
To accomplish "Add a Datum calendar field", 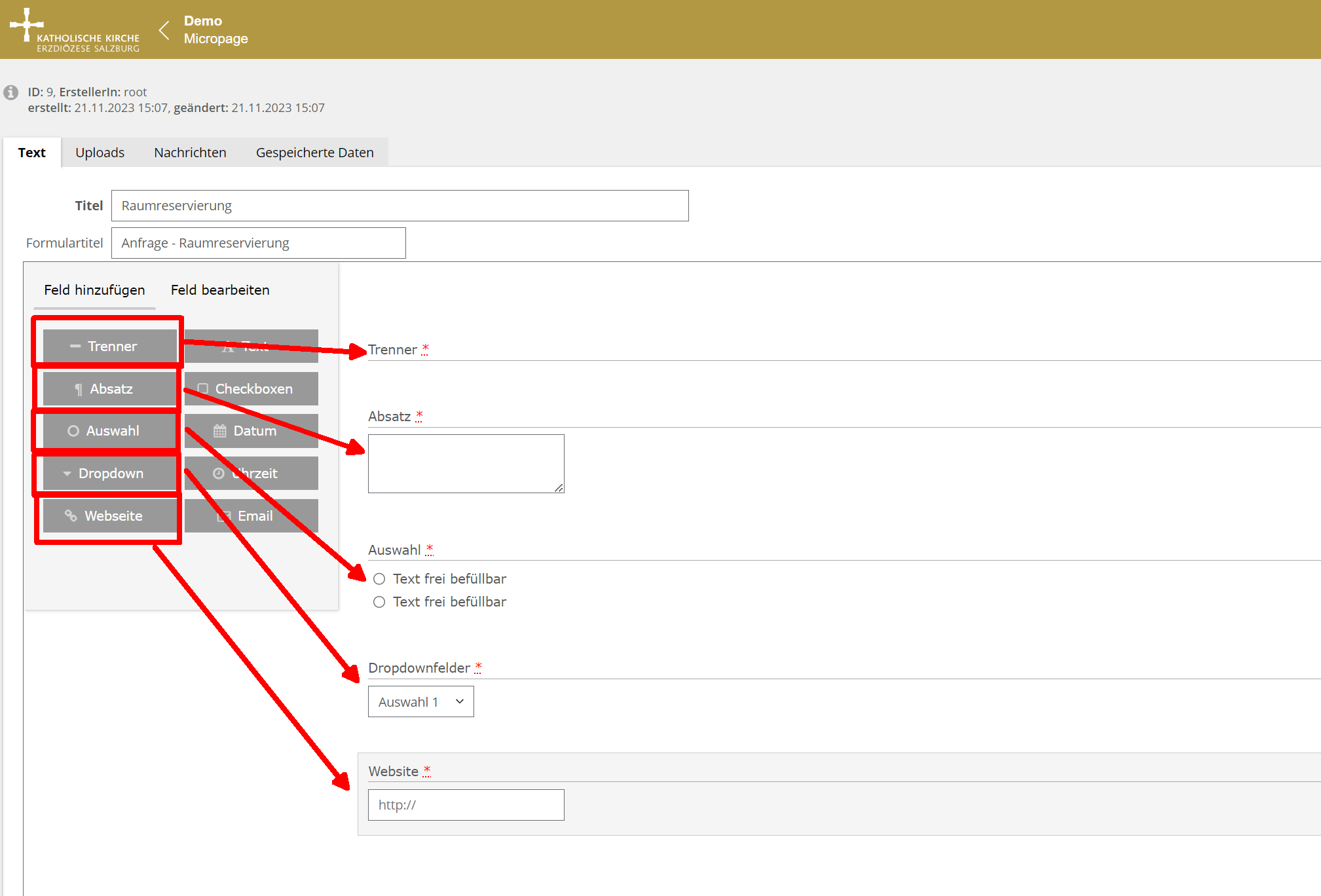I will point(251,431).
